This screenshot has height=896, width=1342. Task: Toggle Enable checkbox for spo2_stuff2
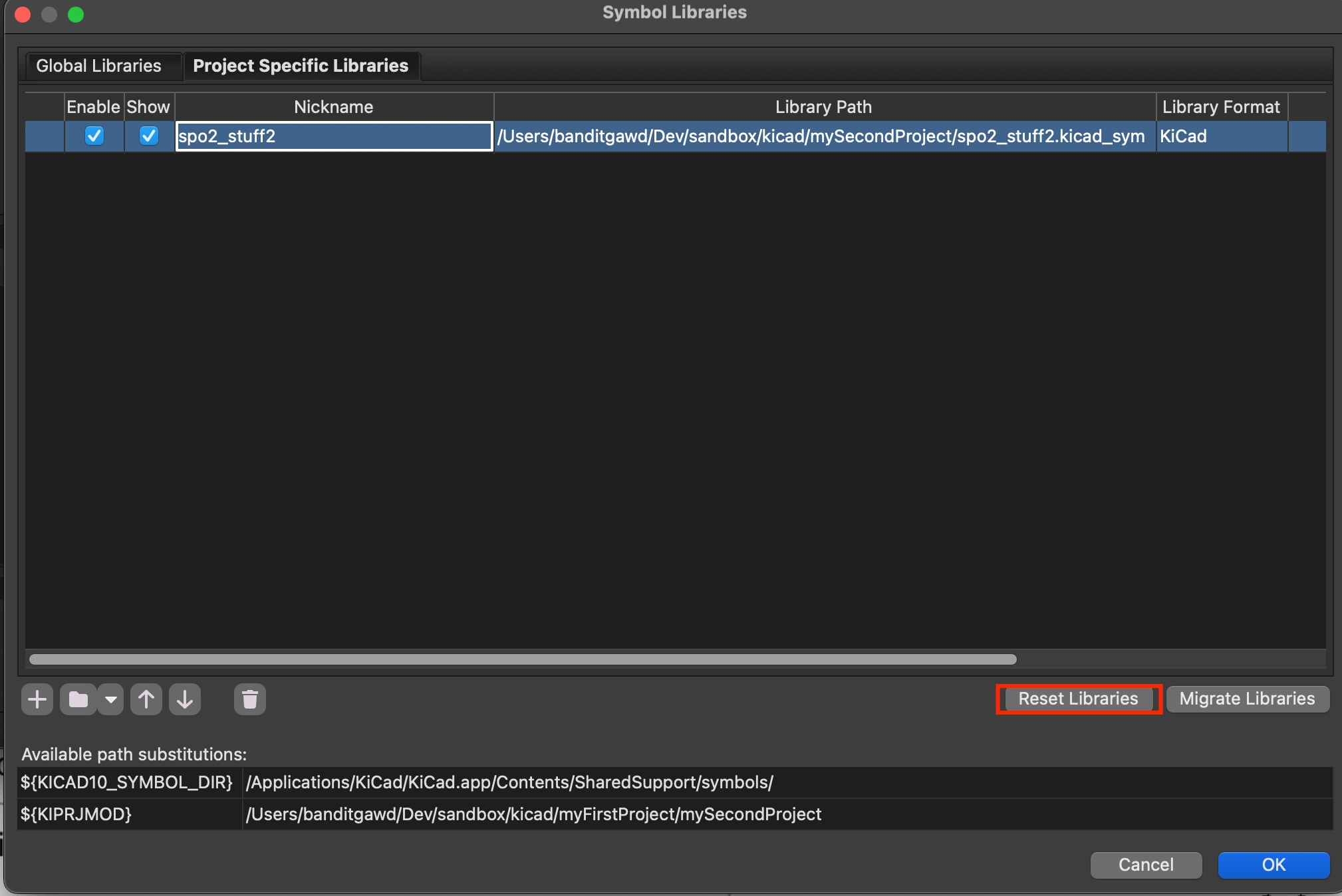point(94,136)
